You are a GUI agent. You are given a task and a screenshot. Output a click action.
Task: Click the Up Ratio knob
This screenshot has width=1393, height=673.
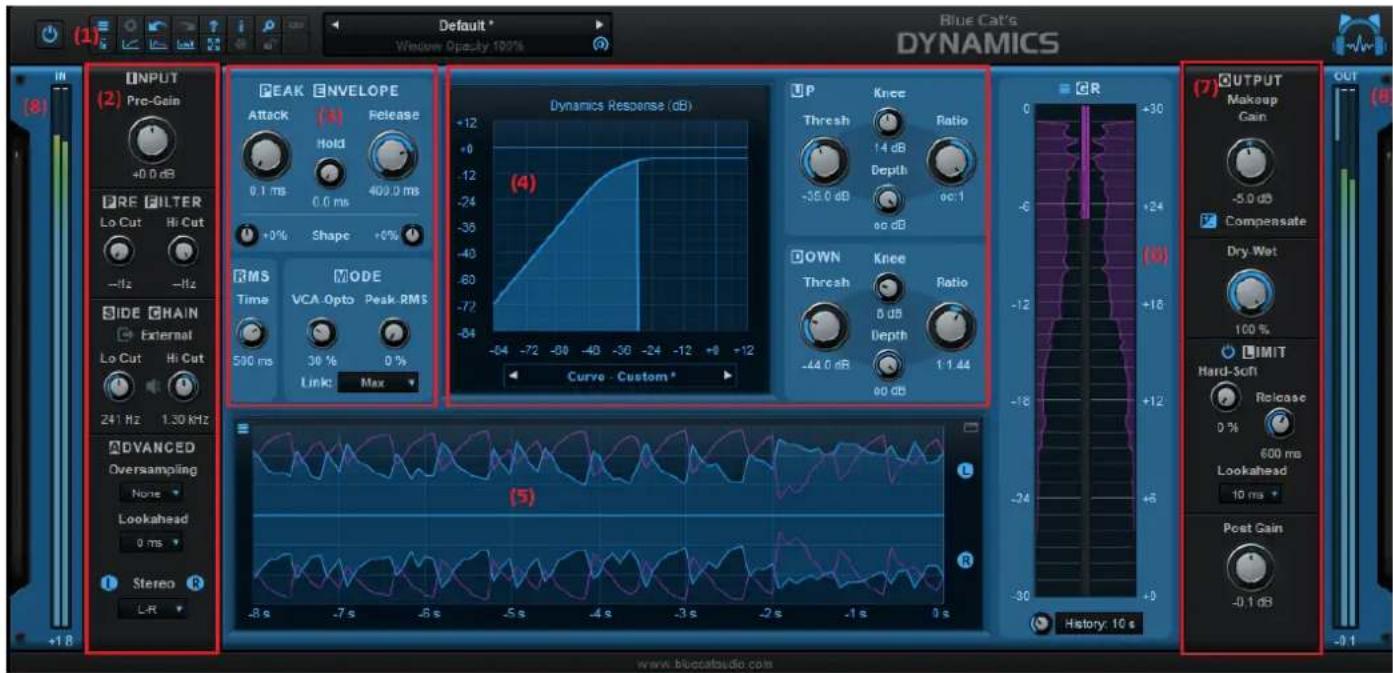(x=951, y=160)
